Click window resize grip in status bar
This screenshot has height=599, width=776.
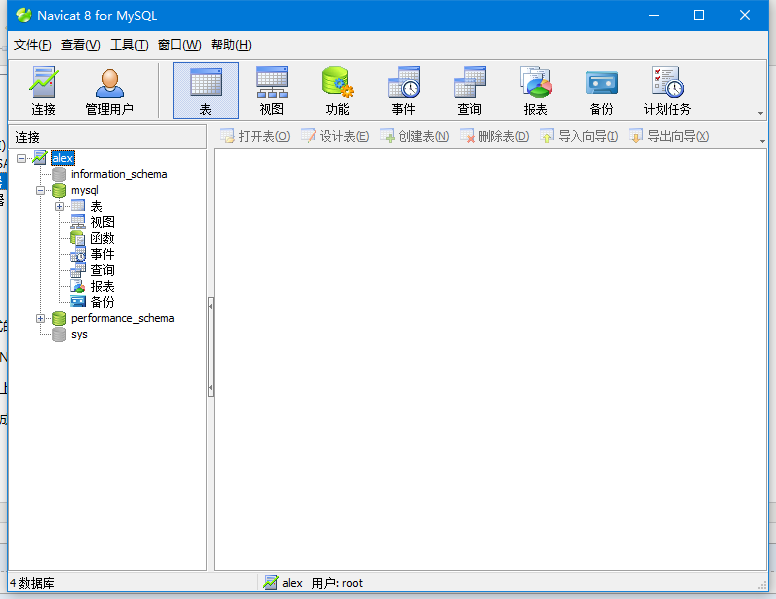762,585
